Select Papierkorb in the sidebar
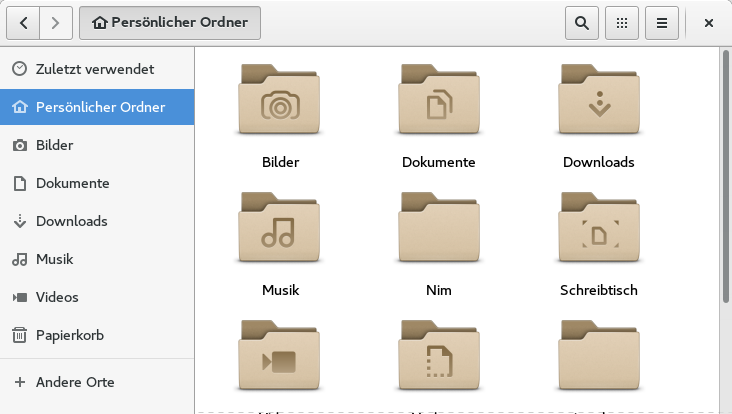 tap(70, 335)
